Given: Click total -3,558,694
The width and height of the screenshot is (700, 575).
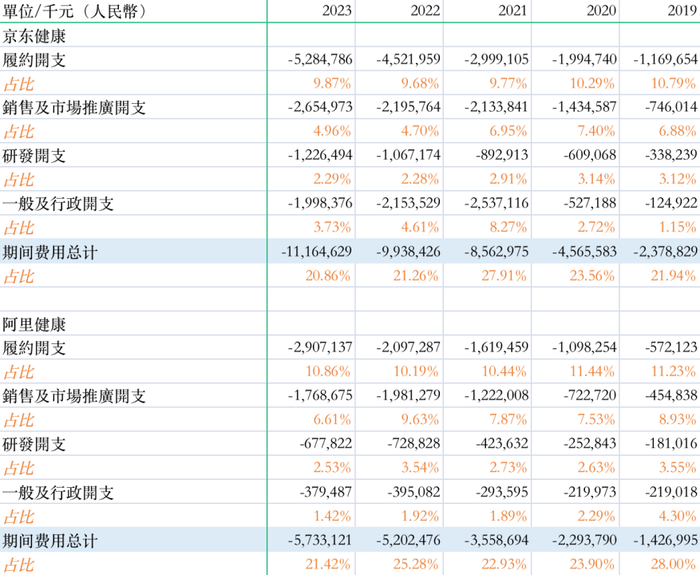Looking at the screenshot, I should click(496, 540).
